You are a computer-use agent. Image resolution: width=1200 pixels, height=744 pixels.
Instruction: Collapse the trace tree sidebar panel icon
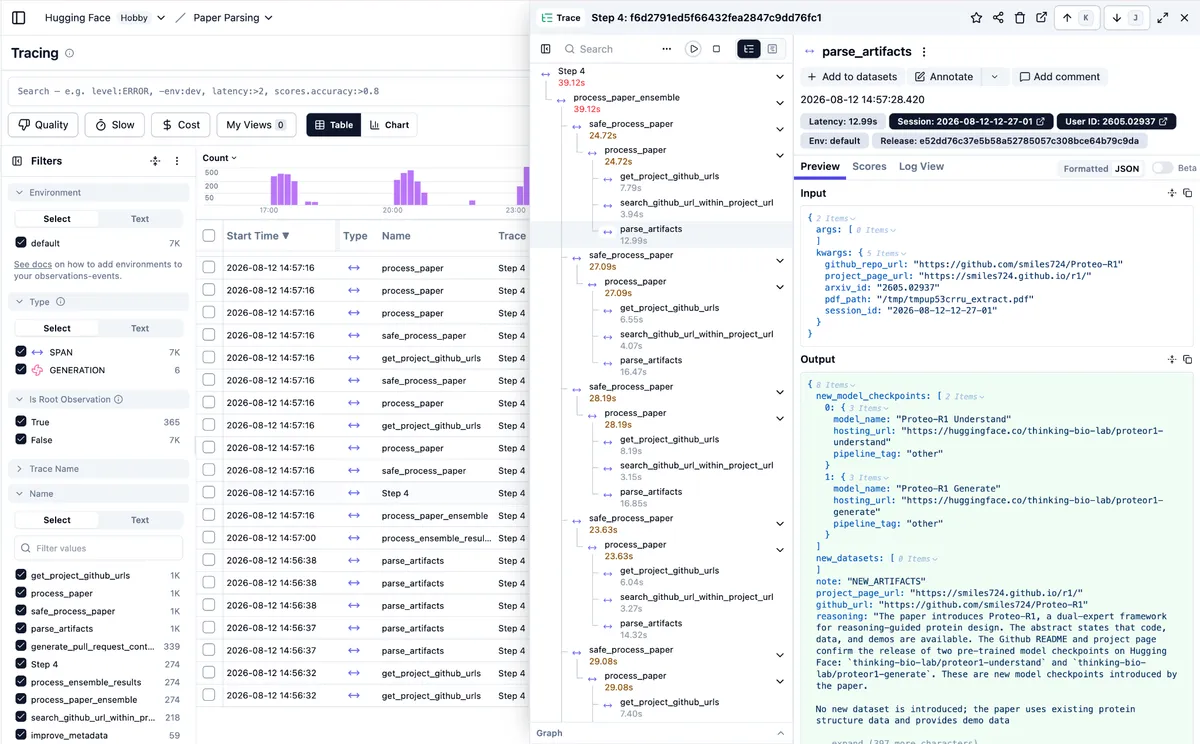(x=545, y=49)
